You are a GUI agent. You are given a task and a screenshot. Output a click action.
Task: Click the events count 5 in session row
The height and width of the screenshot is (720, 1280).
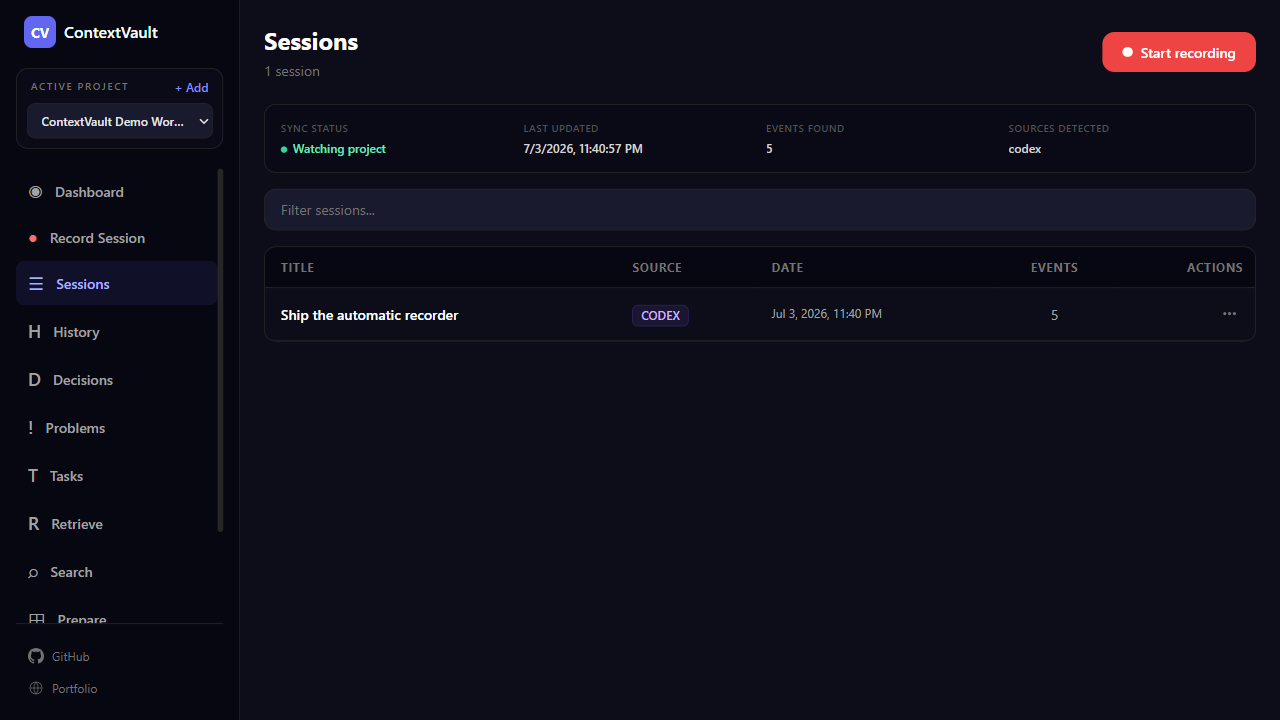[x=1054, y=315]
